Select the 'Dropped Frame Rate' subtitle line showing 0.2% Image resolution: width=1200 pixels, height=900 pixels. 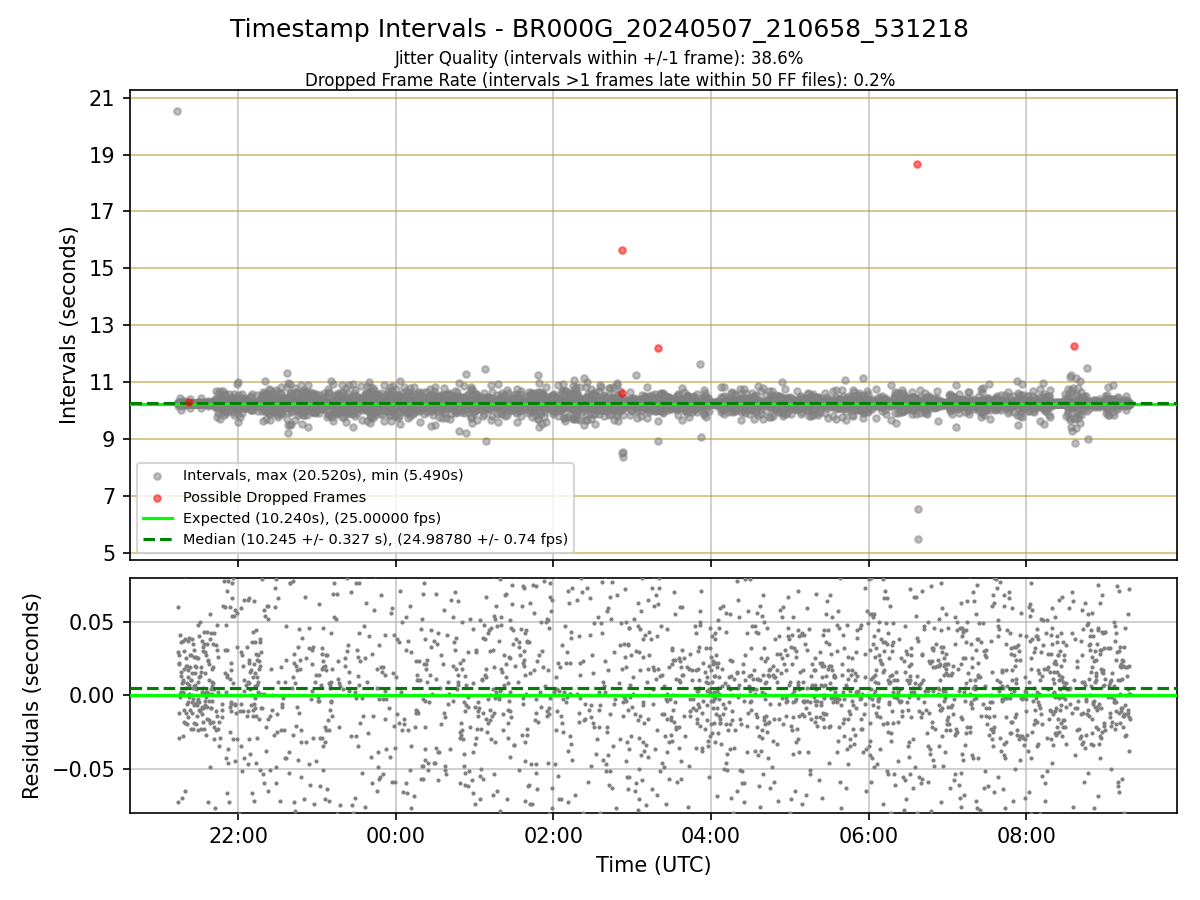599,80
